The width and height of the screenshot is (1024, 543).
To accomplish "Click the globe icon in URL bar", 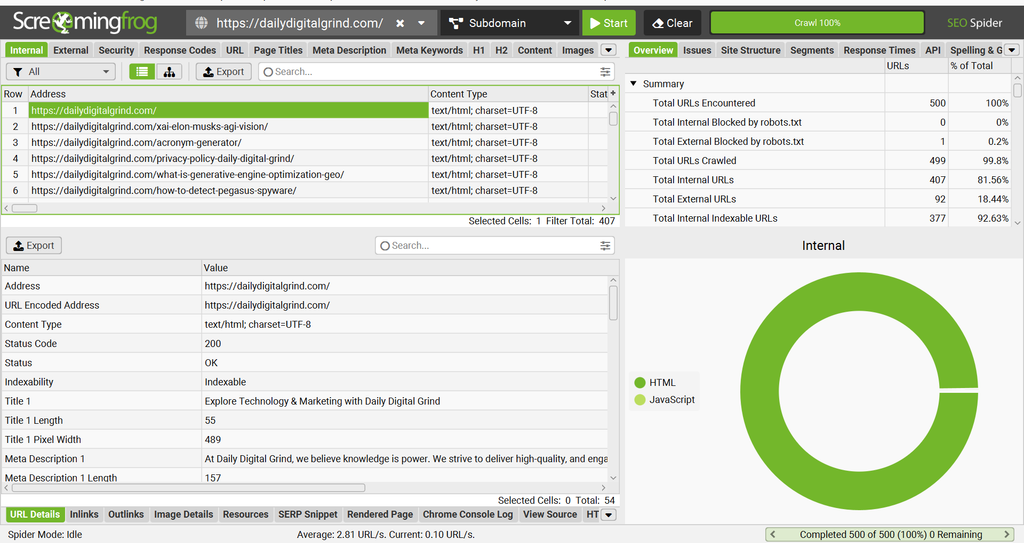I will point(201,24).
